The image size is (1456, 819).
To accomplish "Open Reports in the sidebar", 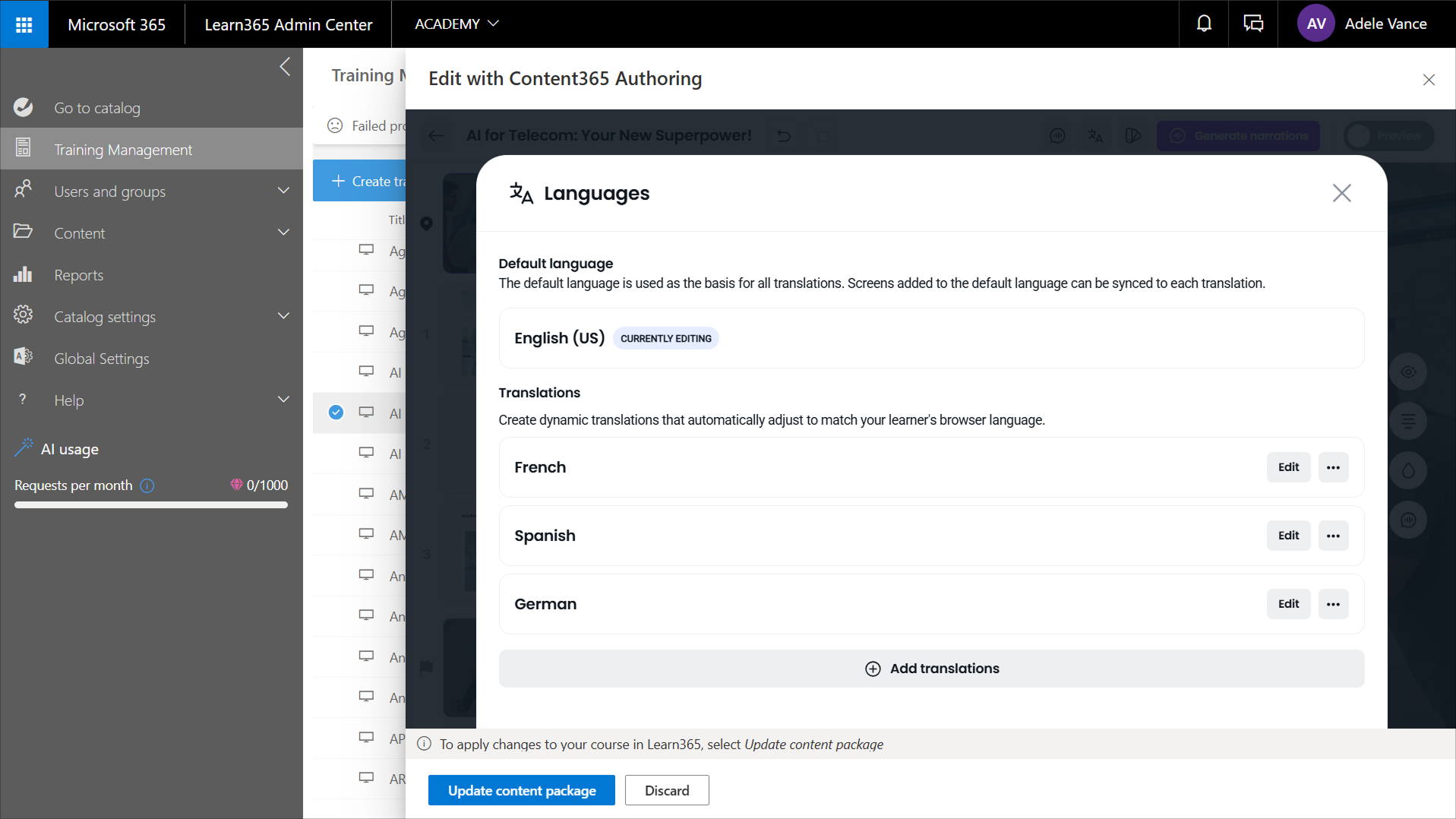I will 78,275.
